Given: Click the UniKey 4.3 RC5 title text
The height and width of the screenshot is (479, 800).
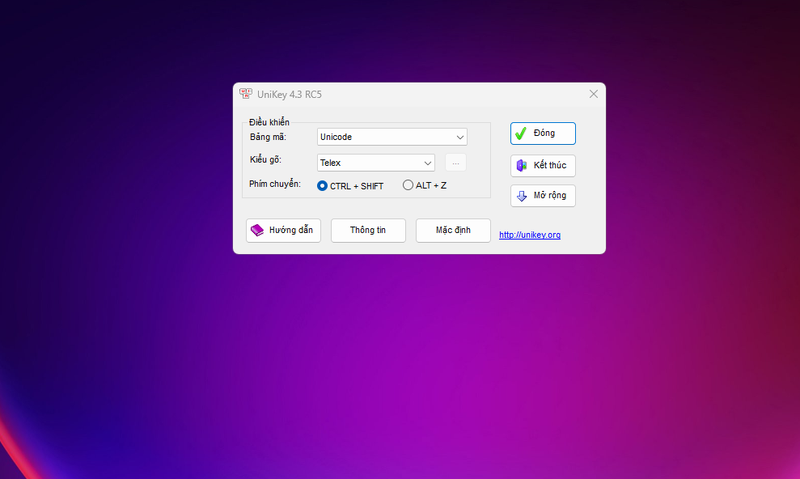Looking at the screenshot, I should tap(289, 94).
